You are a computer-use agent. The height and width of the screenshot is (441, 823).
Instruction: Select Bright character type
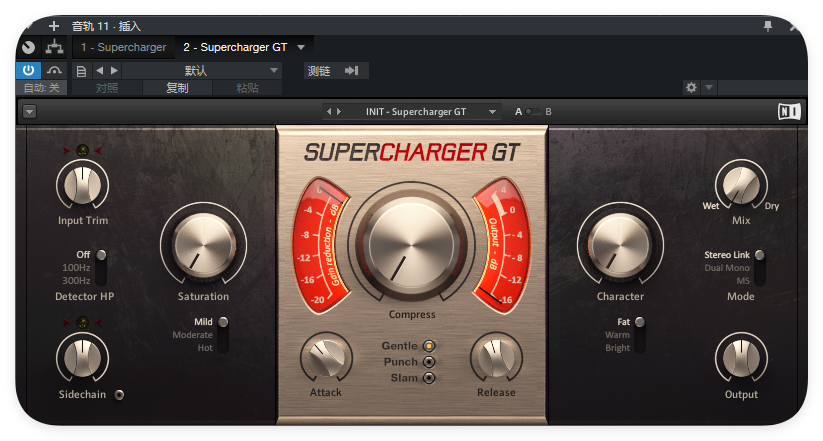[x=617, y=348]
